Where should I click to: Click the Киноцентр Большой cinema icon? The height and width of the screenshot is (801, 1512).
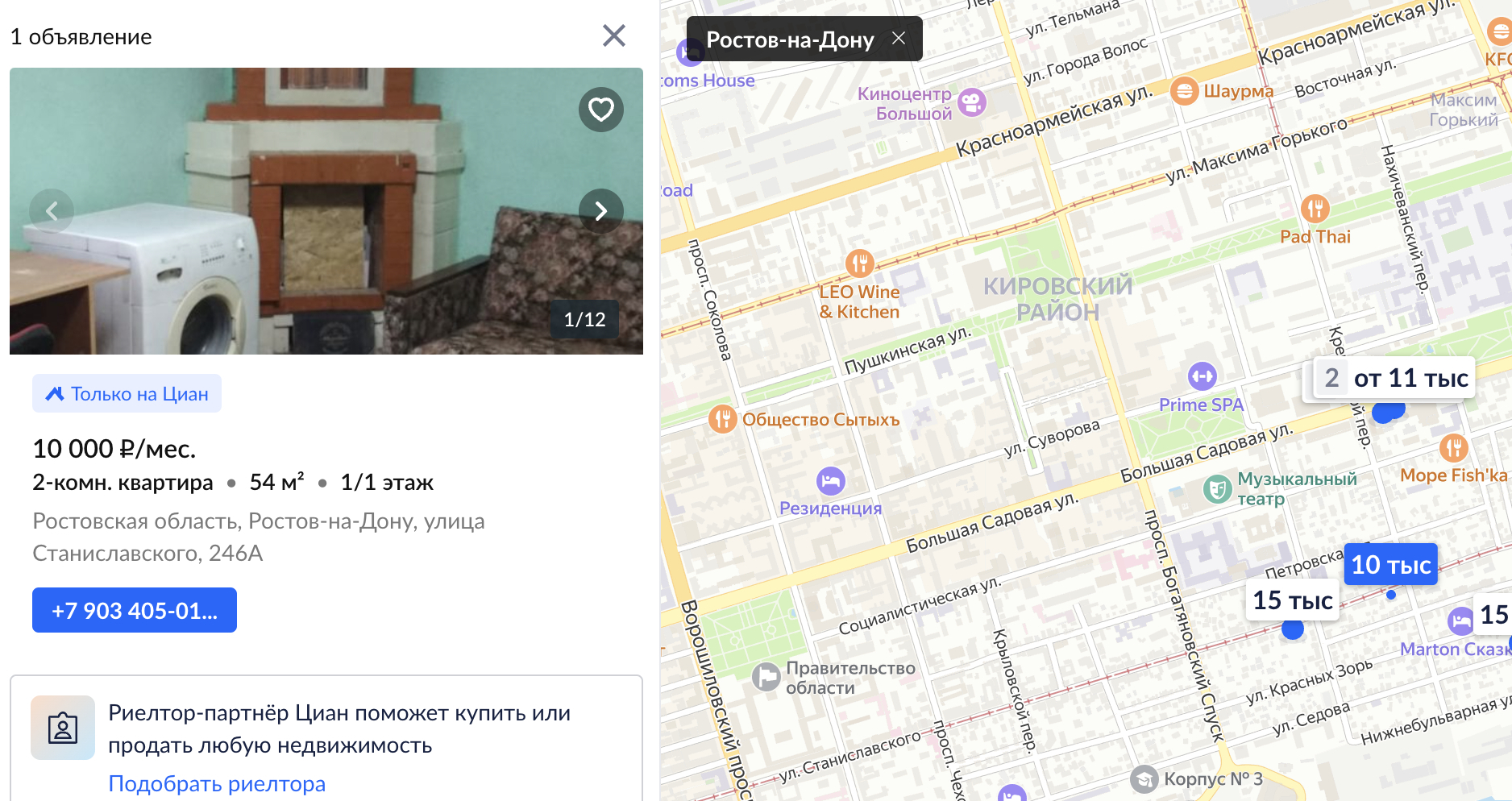point(972,102)
